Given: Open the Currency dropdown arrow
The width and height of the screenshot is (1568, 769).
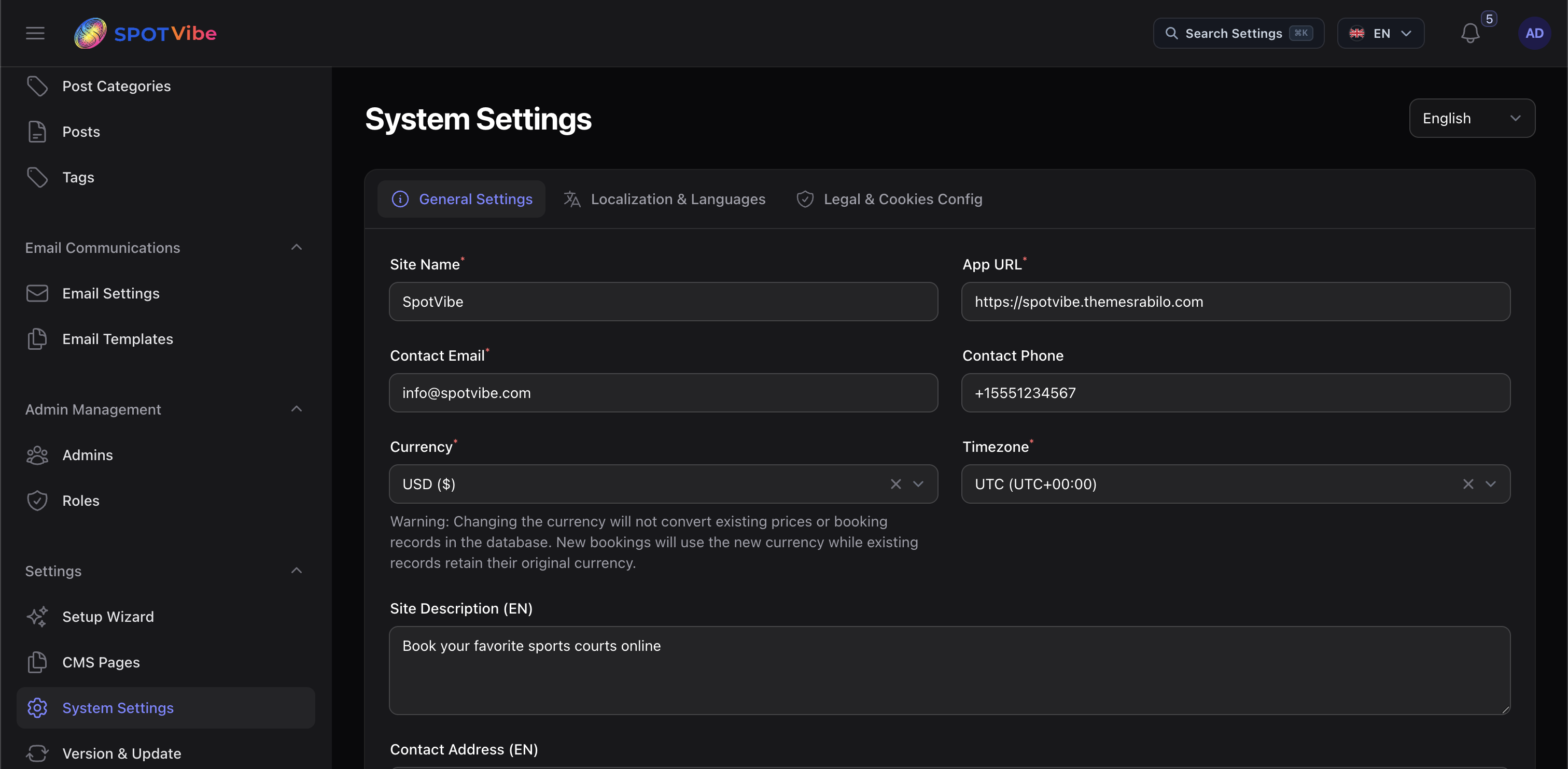Looking at the screenshot, I should tap(918, 485).
